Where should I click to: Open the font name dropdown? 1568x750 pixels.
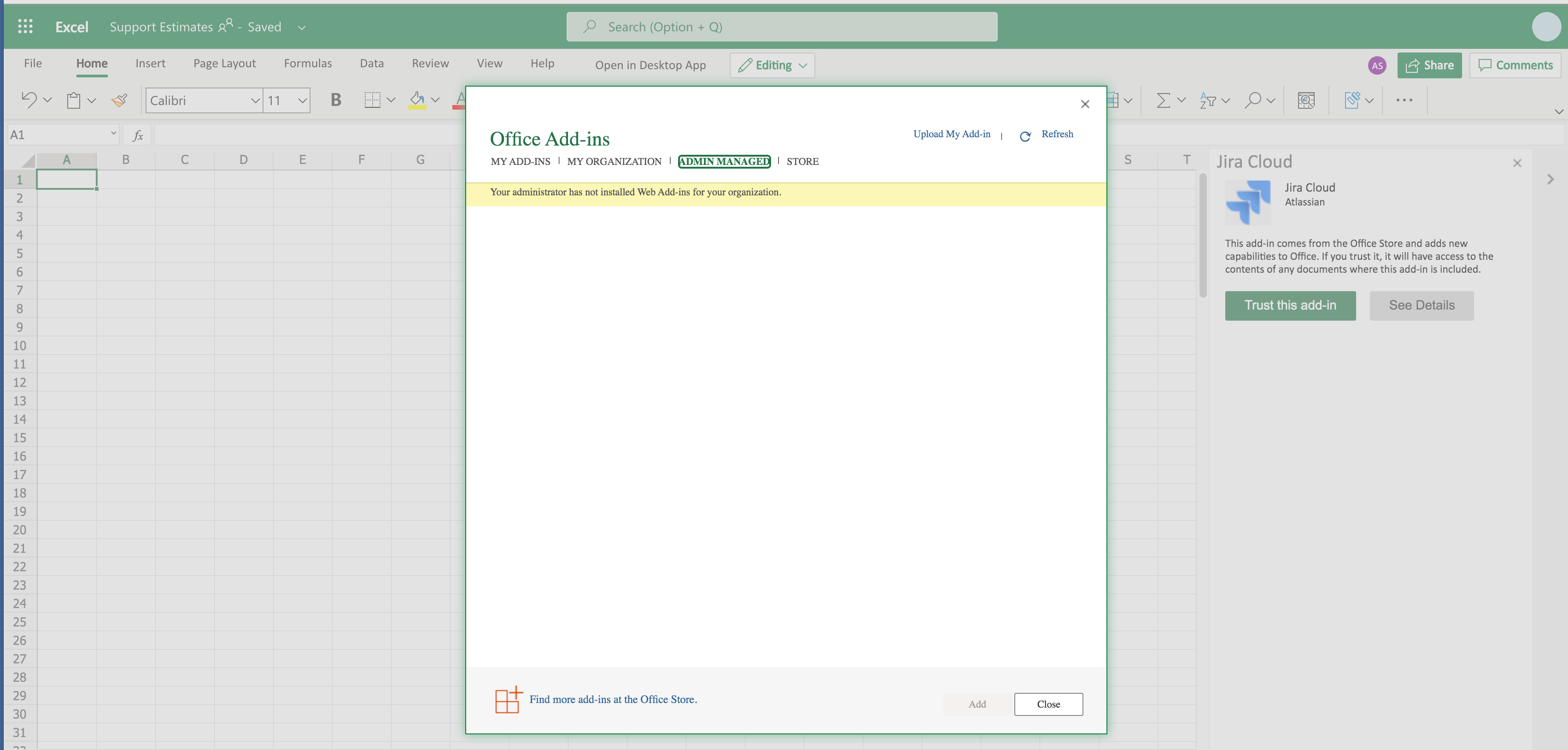(255, 100)
